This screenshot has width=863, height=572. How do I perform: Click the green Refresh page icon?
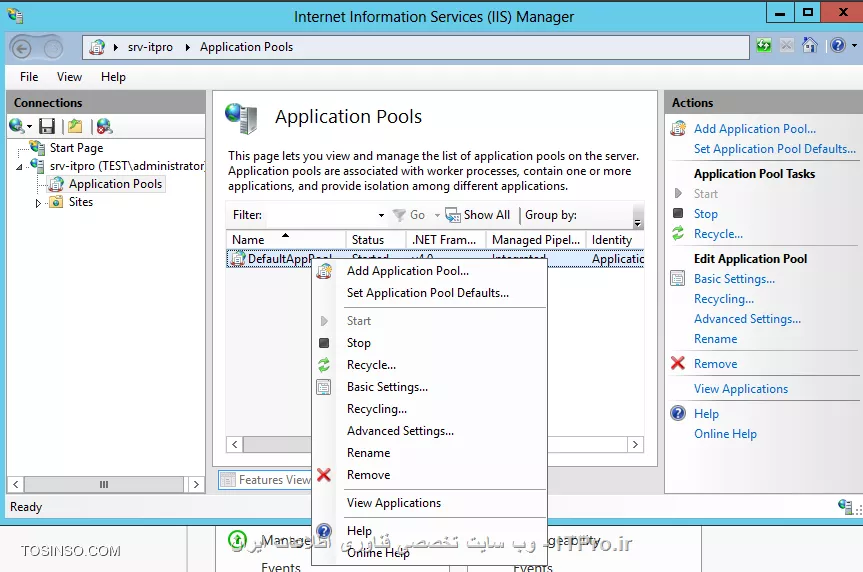(763, 45)
